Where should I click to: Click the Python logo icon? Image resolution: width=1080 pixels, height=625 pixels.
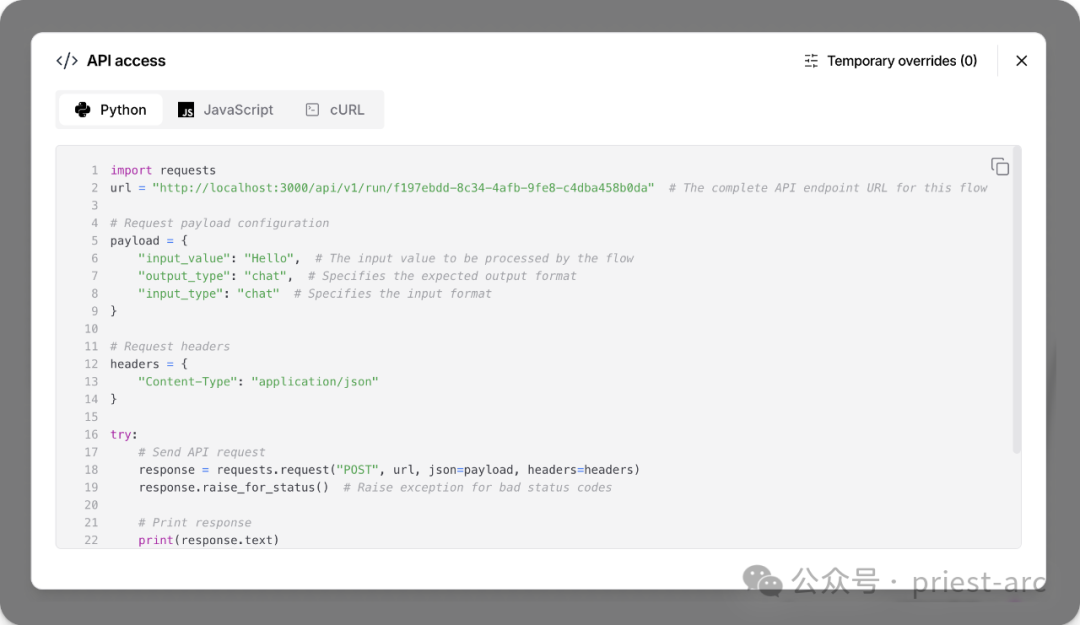pyautogui.click(x=83, y=110)
